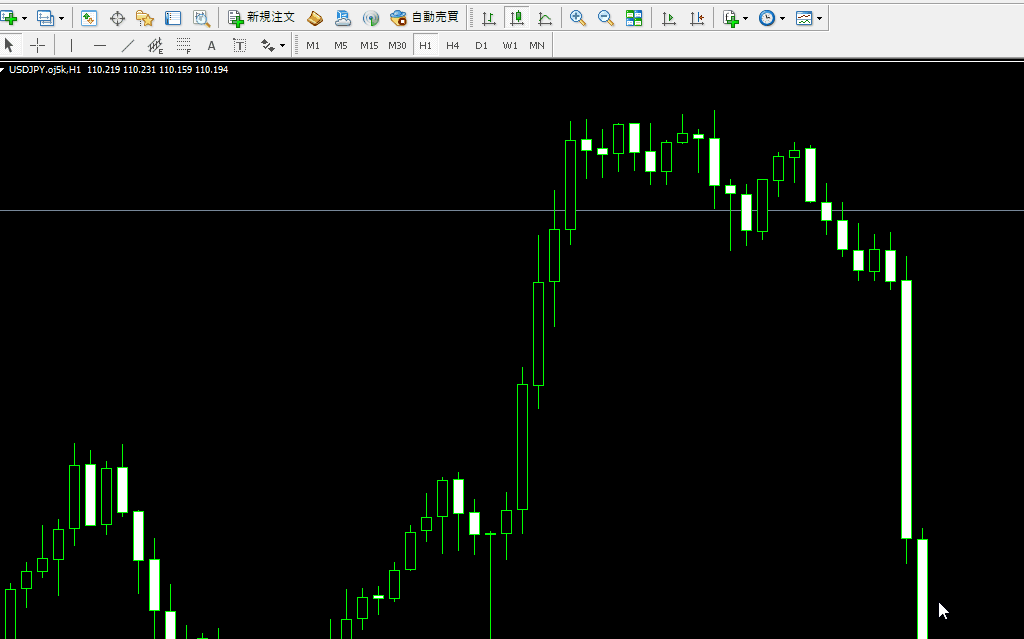This screenshot has width=1024, height=639.
Task: Open the Templates chart icon
Action: [804, 18]
